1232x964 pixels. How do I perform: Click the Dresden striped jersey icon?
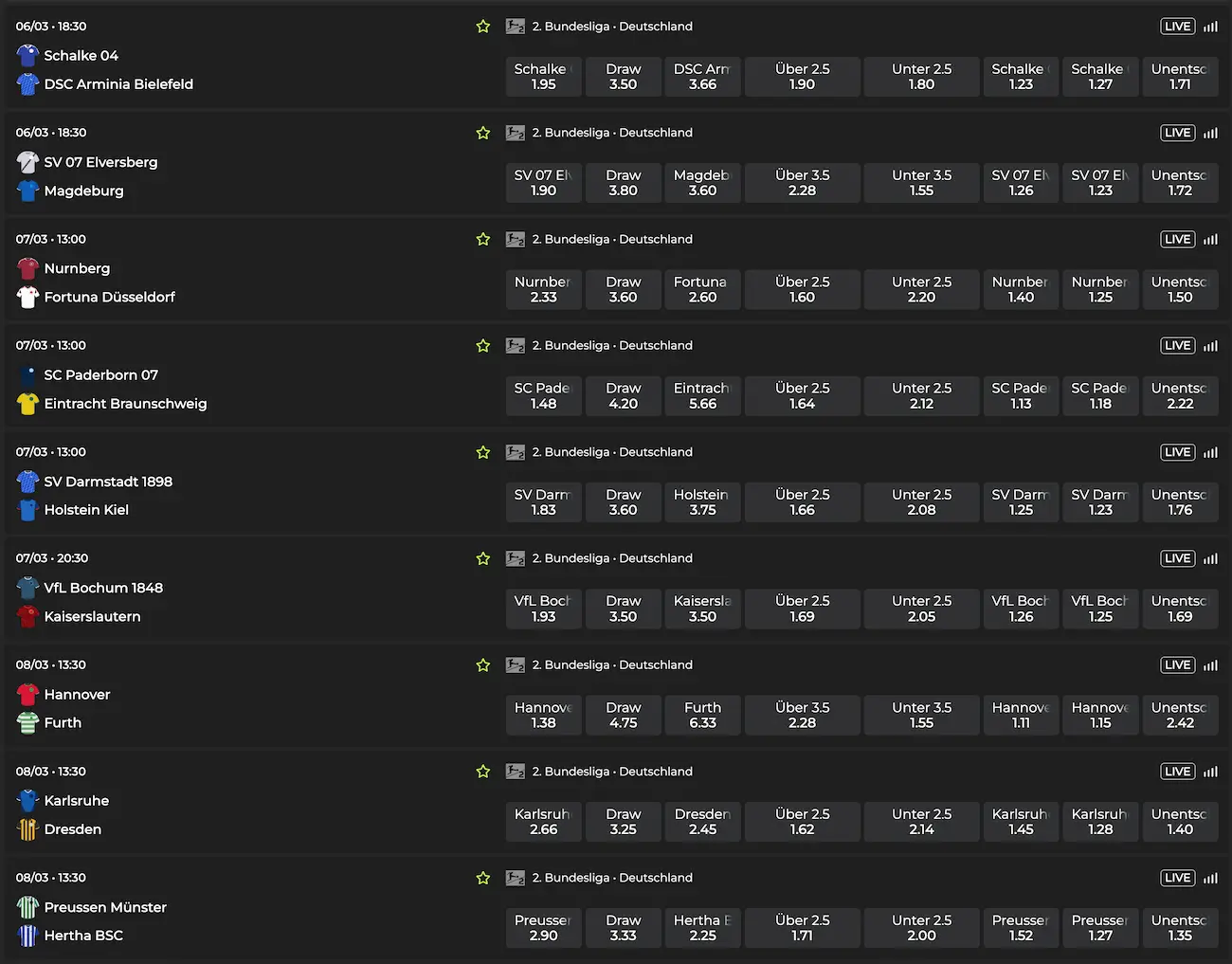(27, 829)
